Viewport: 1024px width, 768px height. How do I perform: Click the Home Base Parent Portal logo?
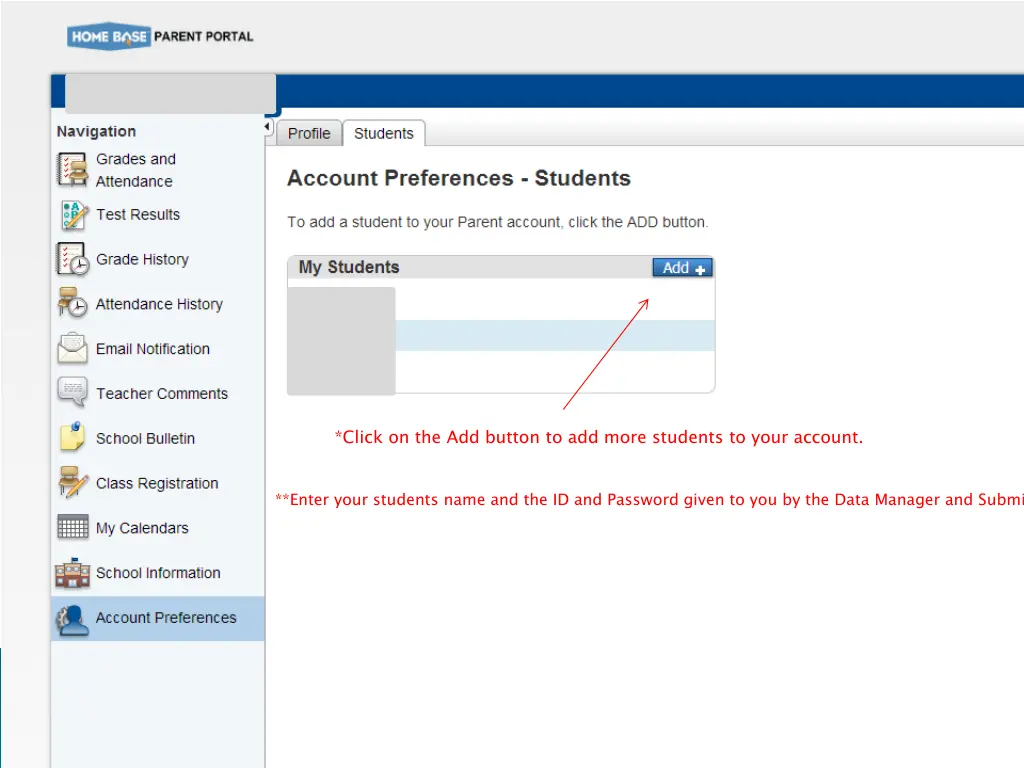pyautogui.click(x=160, y=37)
